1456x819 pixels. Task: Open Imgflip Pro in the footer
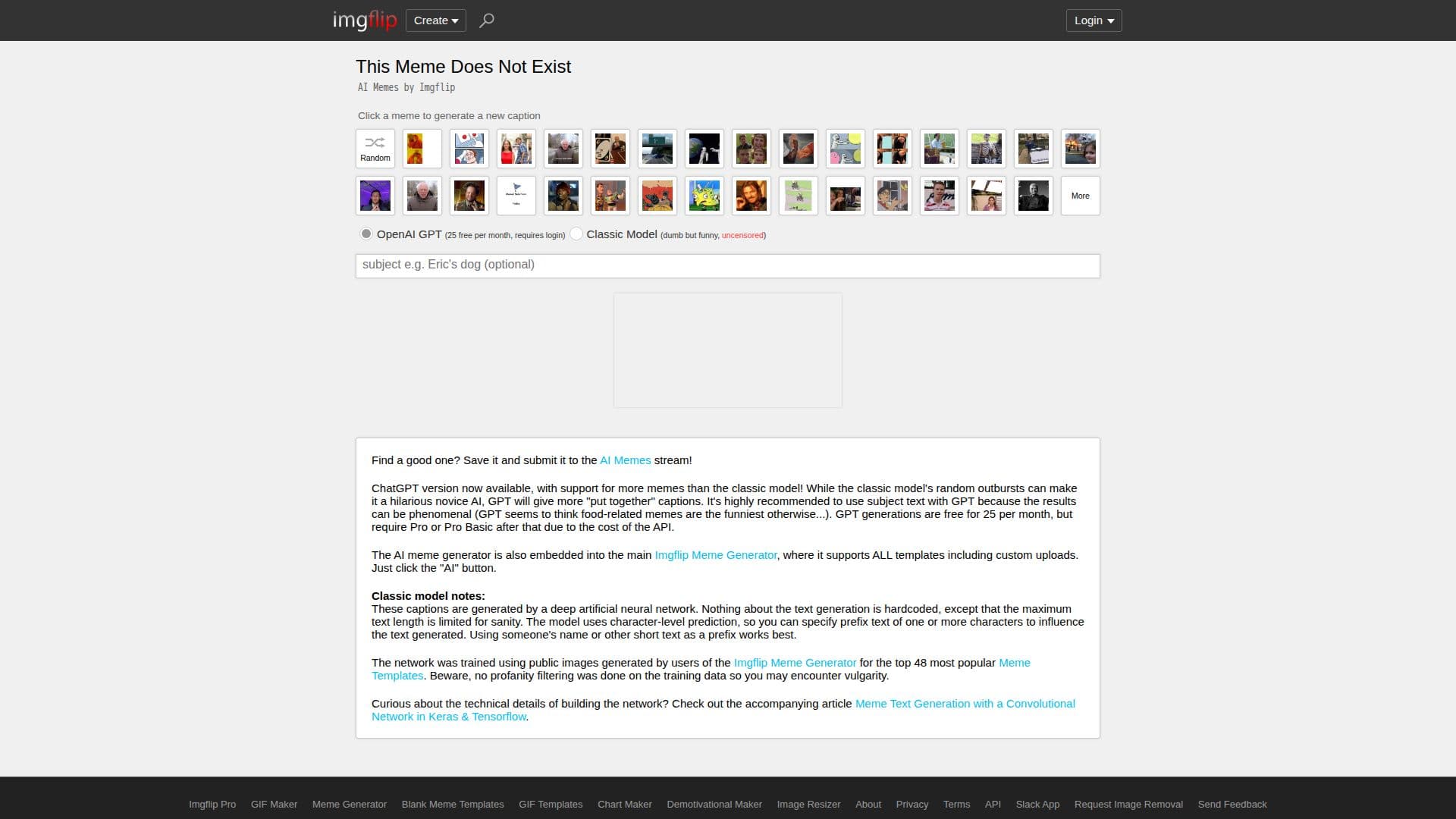(212, 805)
